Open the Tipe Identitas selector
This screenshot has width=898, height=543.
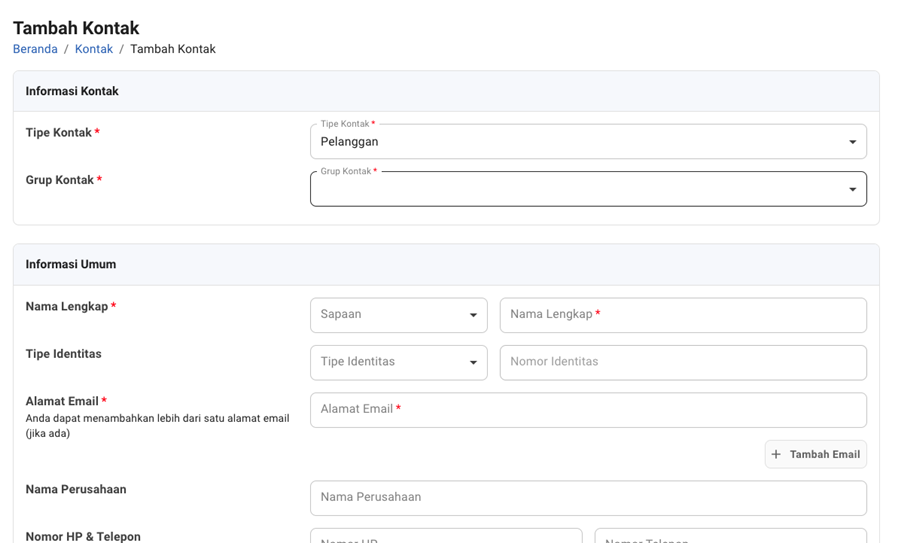click(390, 362)
